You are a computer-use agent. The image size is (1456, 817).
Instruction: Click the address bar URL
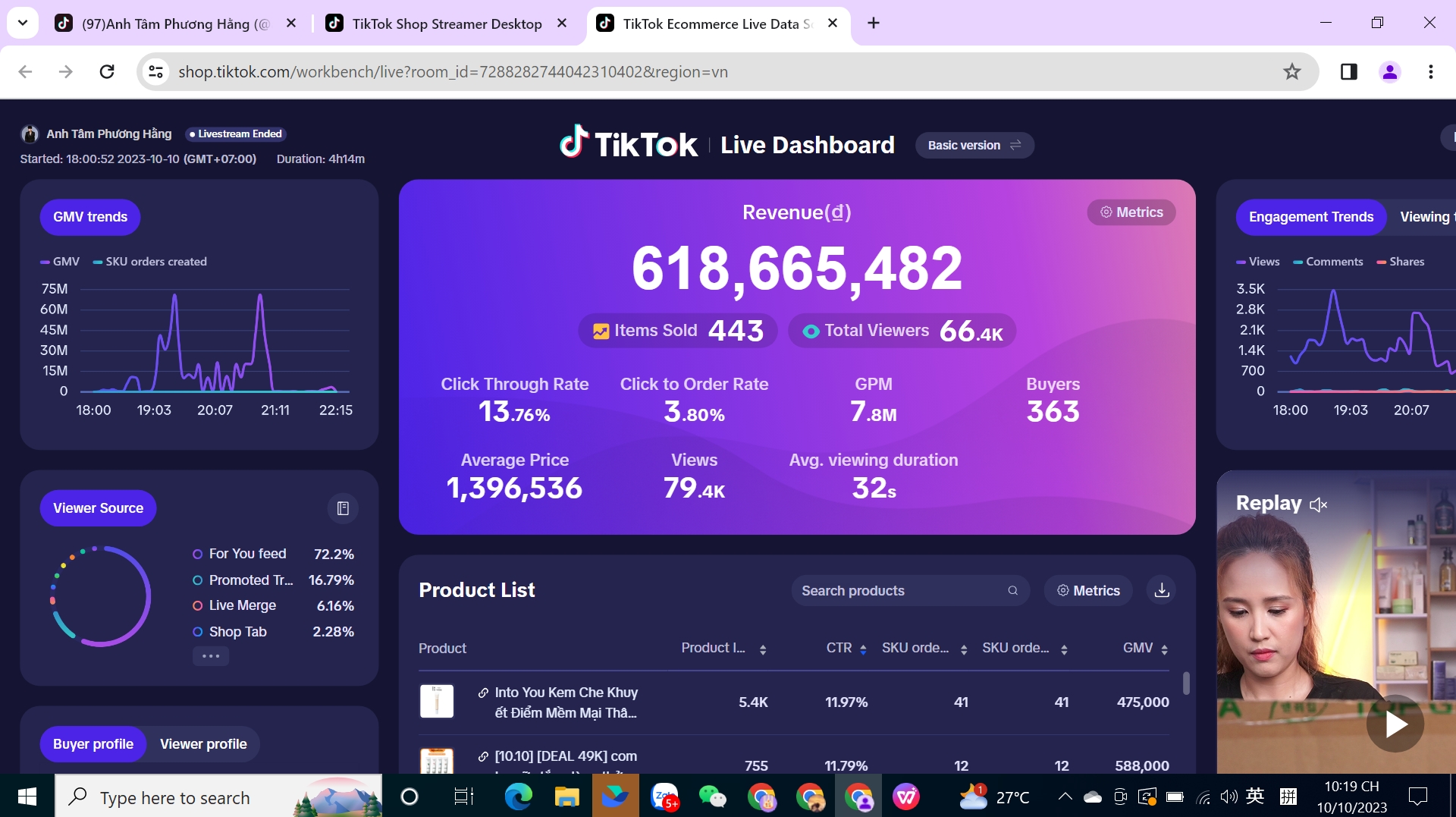[453, 71]
